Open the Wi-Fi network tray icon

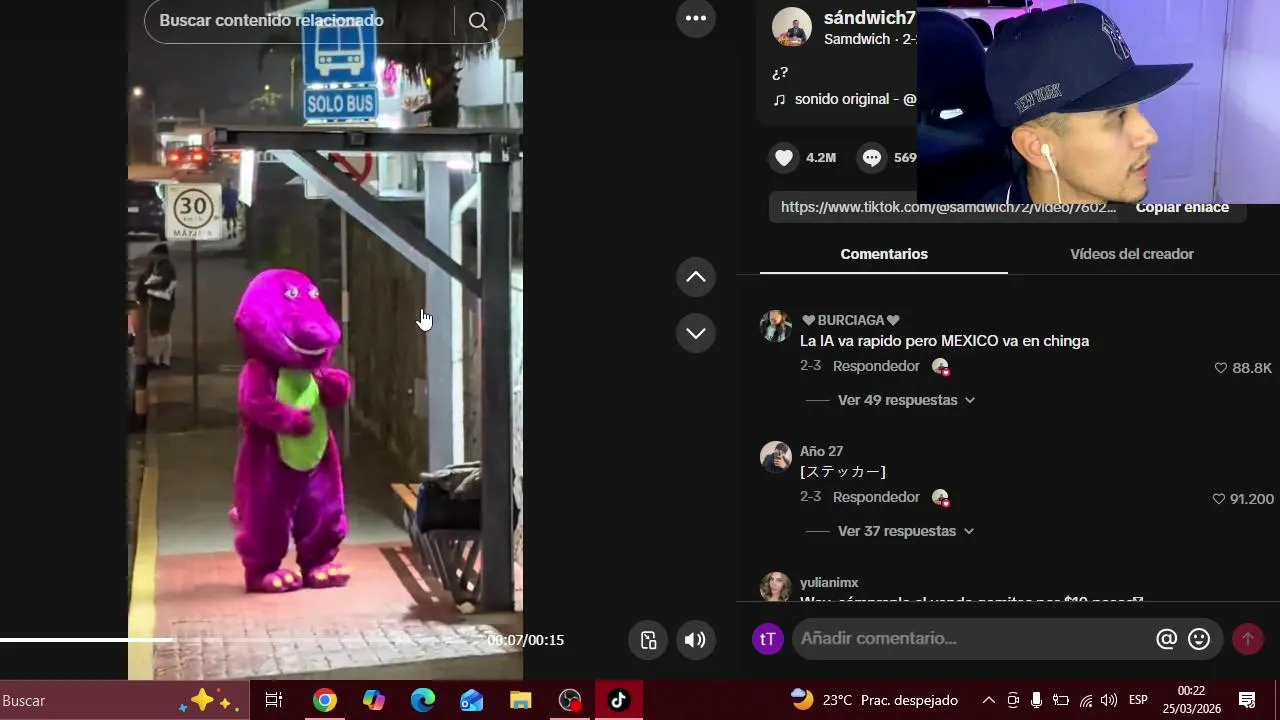1086,700
